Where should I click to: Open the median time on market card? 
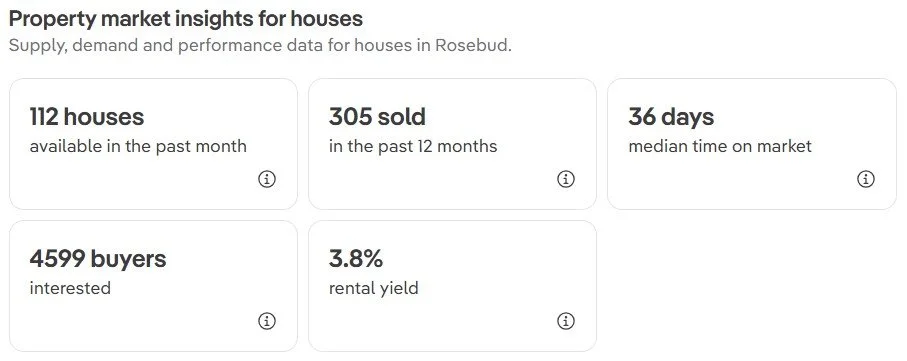pos(752,144)
